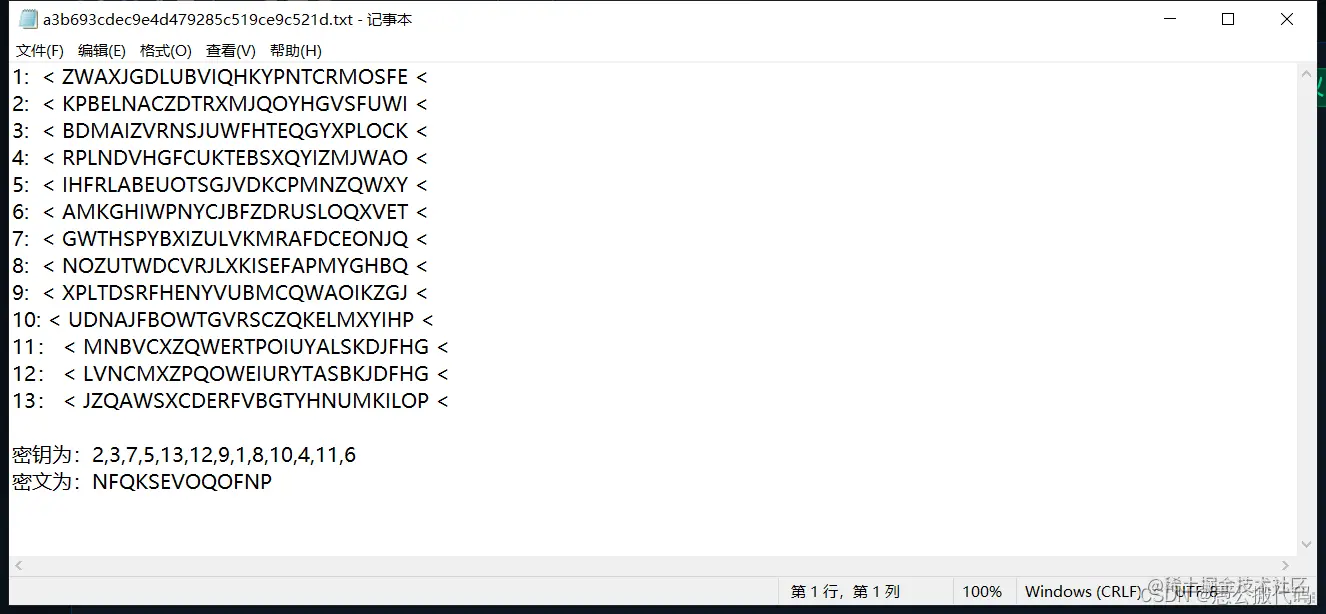Open the 格式(O) menu

click(x=166, y=50)
